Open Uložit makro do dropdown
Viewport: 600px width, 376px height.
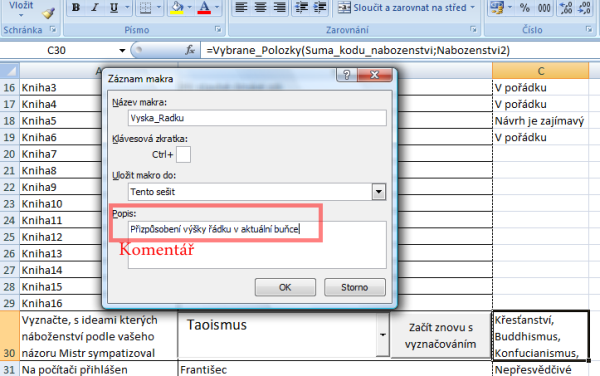(x=378, y=192)
